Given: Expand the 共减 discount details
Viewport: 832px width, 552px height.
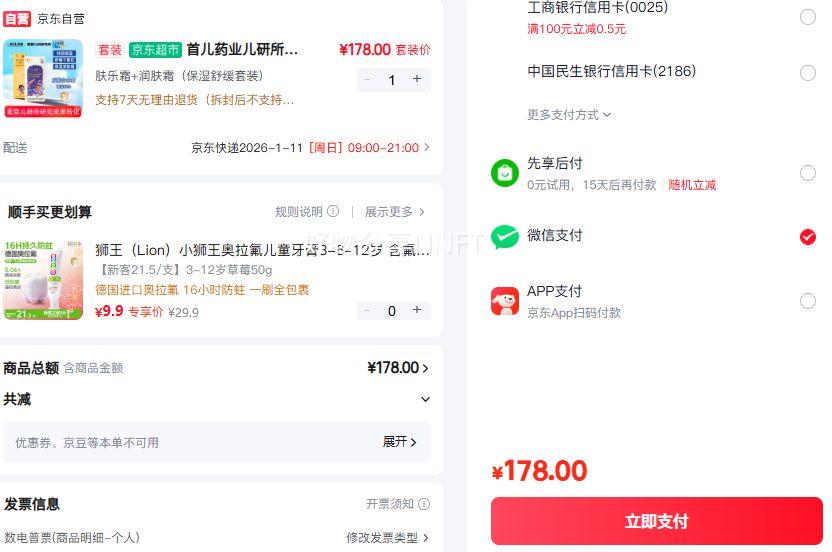Looking at the screenshot, I should pos(425,399).
